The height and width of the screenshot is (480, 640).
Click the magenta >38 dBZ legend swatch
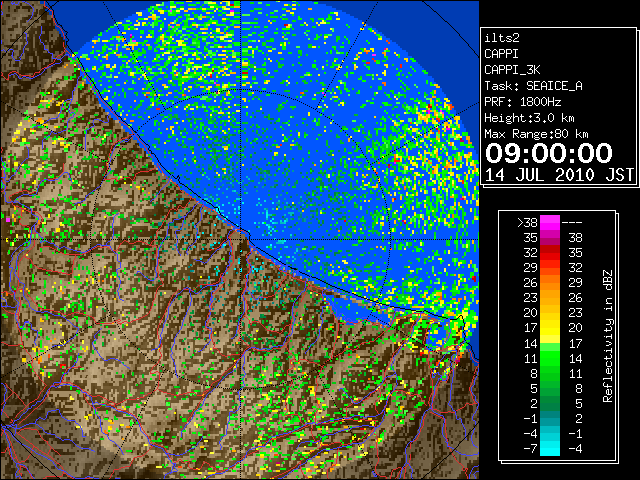pos(550,222)
